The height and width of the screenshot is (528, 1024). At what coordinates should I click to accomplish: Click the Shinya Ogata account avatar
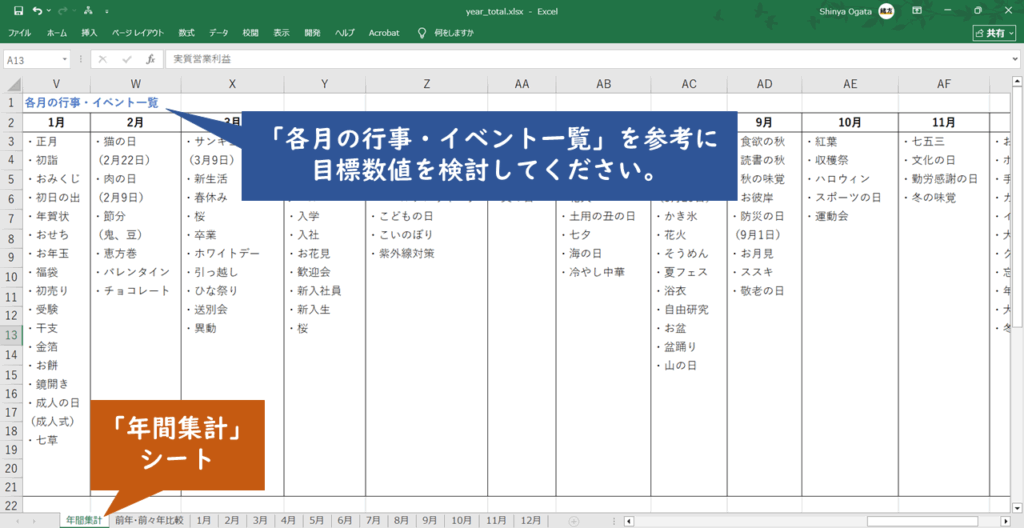(x=886, y=11)
